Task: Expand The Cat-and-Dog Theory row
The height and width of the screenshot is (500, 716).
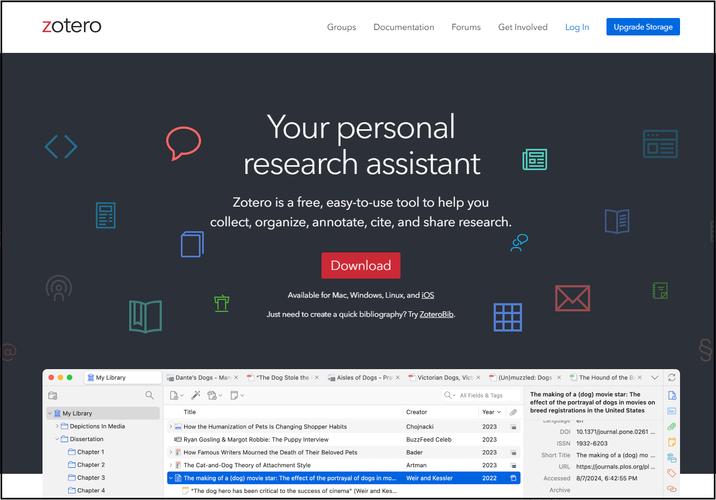Action: 171,465
